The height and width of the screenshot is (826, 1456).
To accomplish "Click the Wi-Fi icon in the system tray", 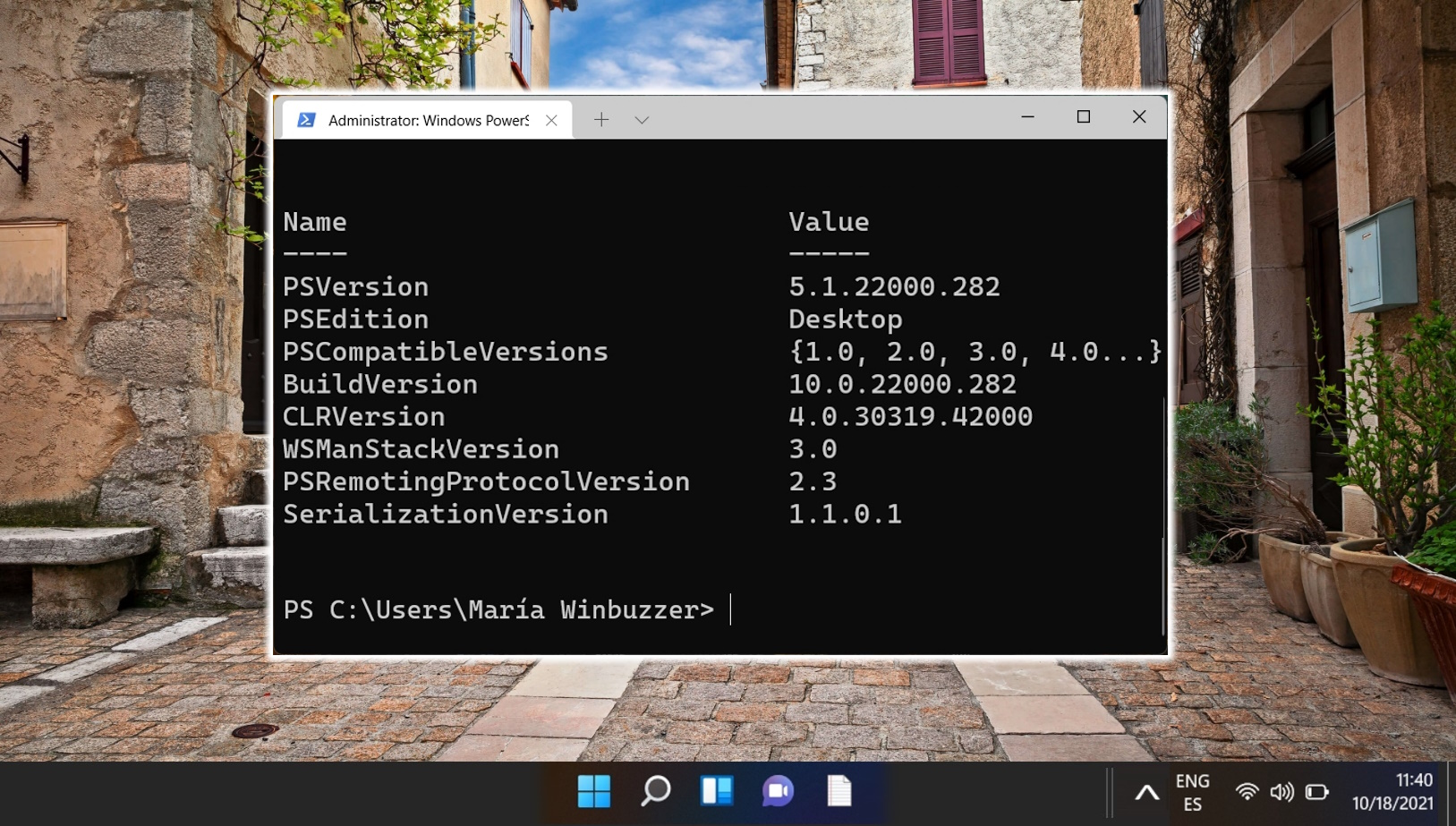I will coord(1247,792).
